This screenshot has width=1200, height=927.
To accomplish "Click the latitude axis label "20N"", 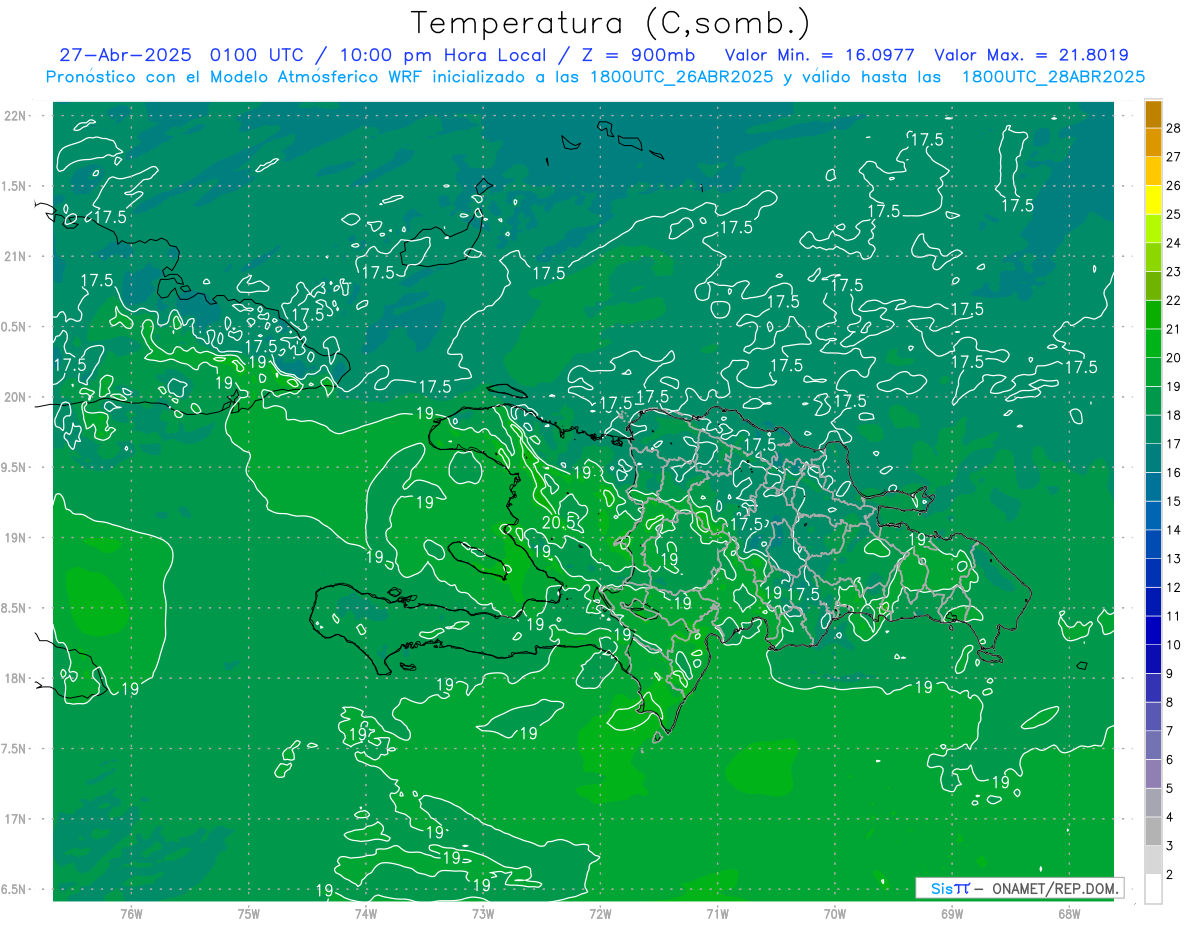I will point(17,397).
